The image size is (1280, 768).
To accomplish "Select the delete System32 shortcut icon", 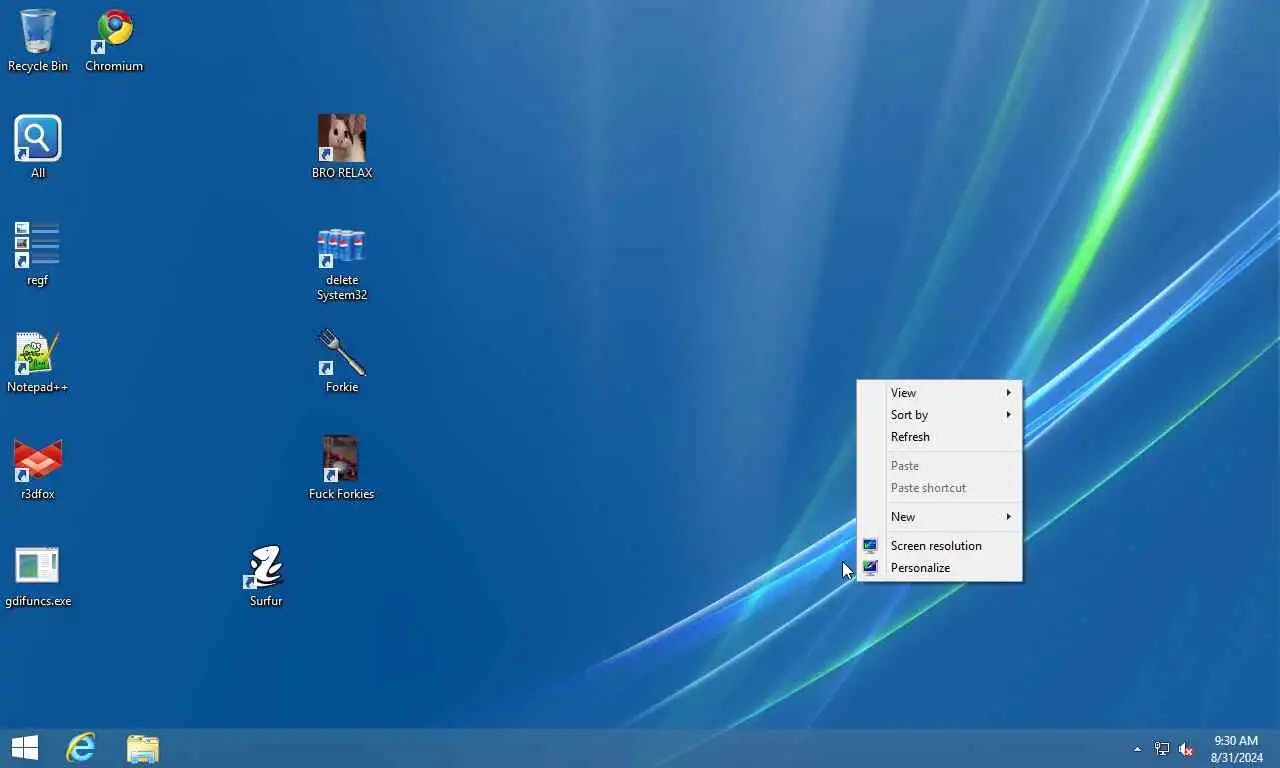I will tap(342, 262).
